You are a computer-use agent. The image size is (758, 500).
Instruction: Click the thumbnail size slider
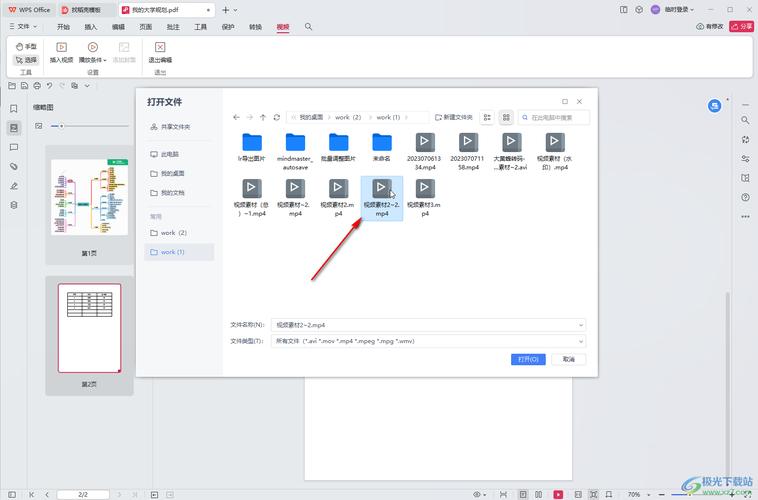89,126
